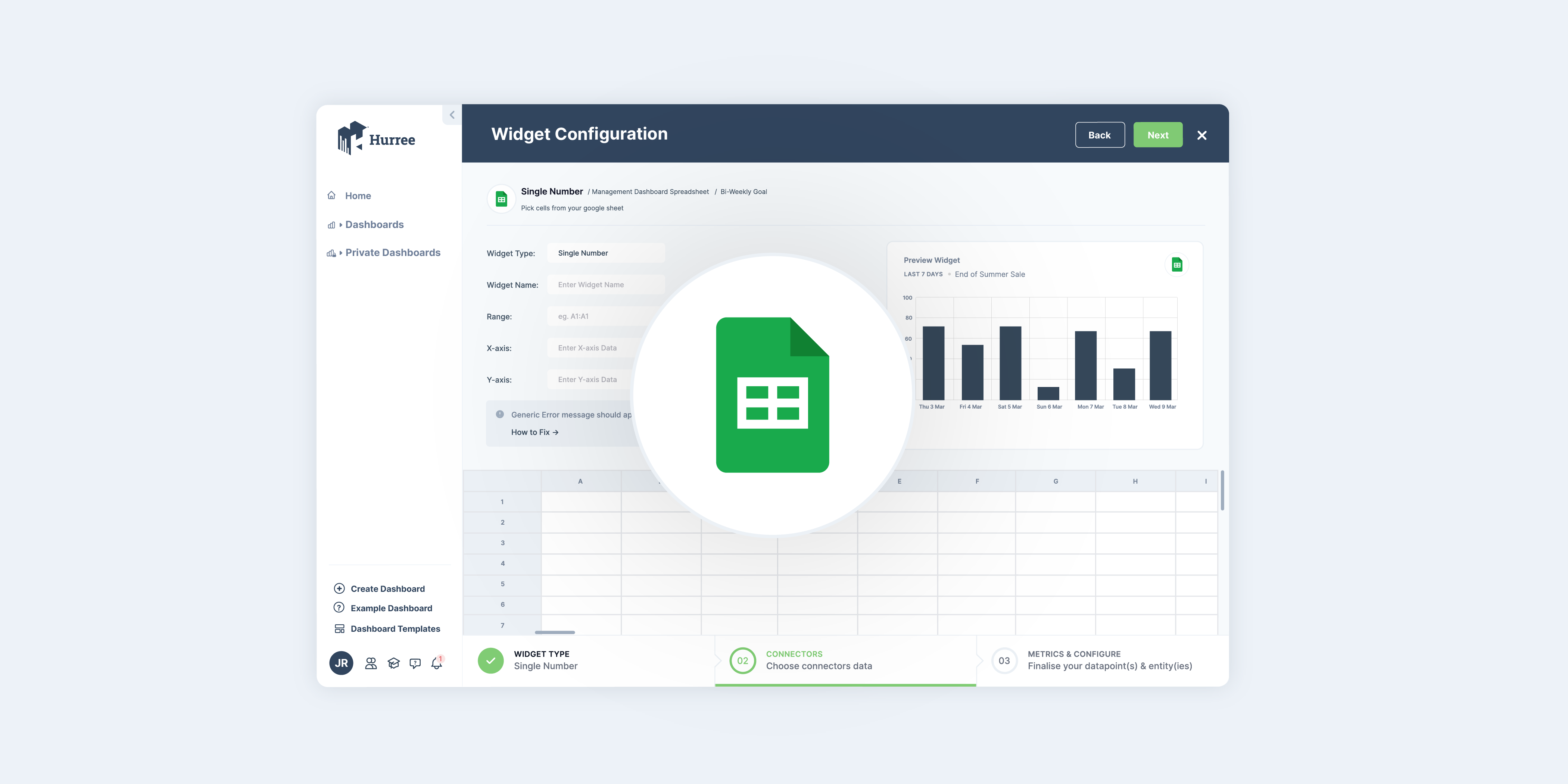Follow the How to Fix link
Viewport: 1568px width, 784px height.
[534, 432]
